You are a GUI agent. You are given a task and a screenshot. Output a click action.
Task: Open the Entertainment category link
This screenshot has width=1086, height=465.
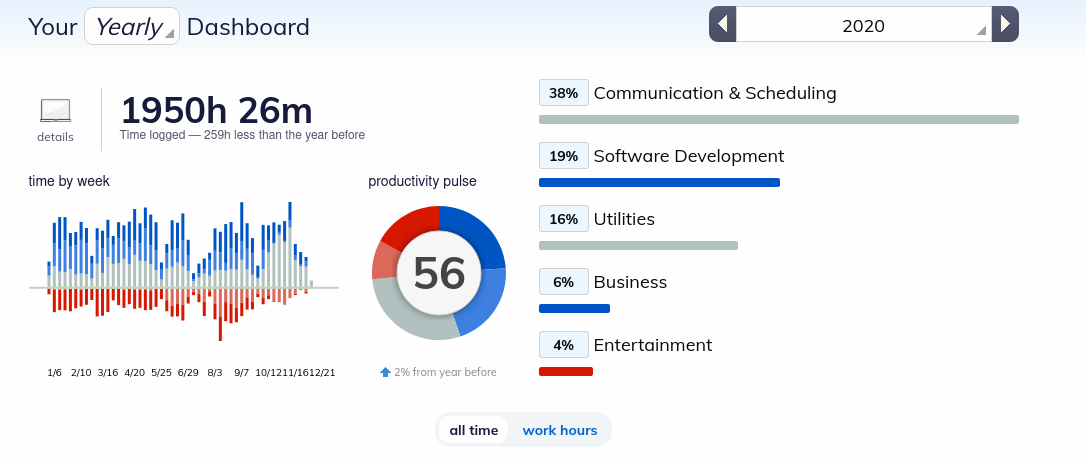(652, 345)
